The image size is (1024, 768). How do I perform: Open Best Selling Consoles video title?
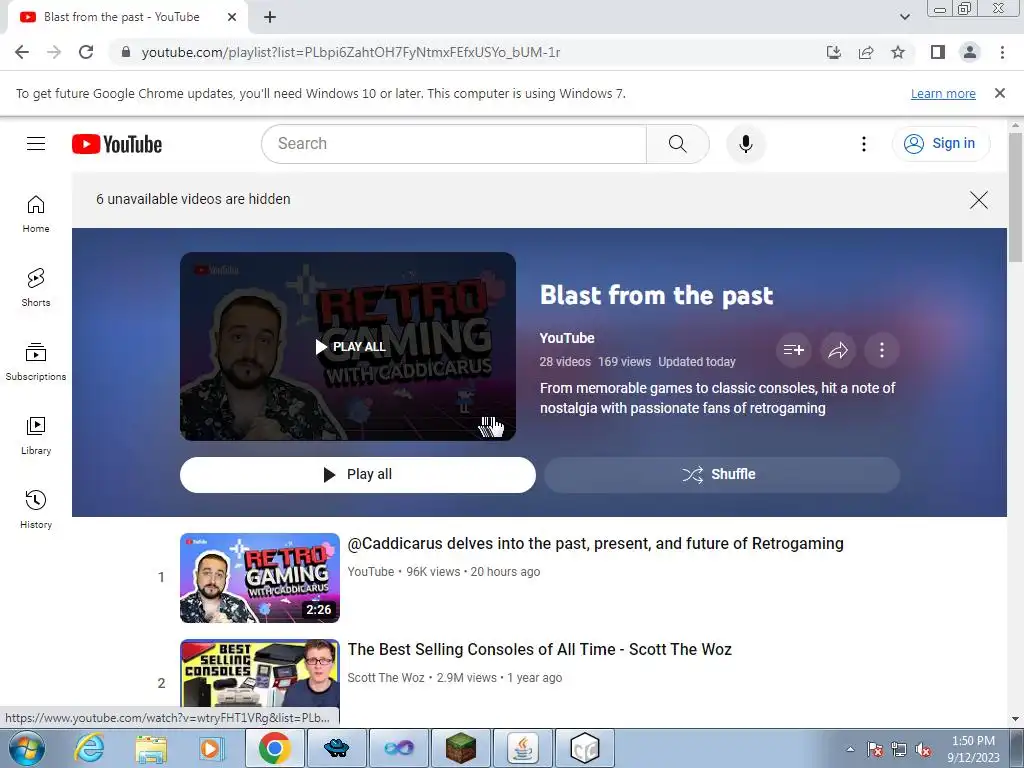[x=539, y=650]
